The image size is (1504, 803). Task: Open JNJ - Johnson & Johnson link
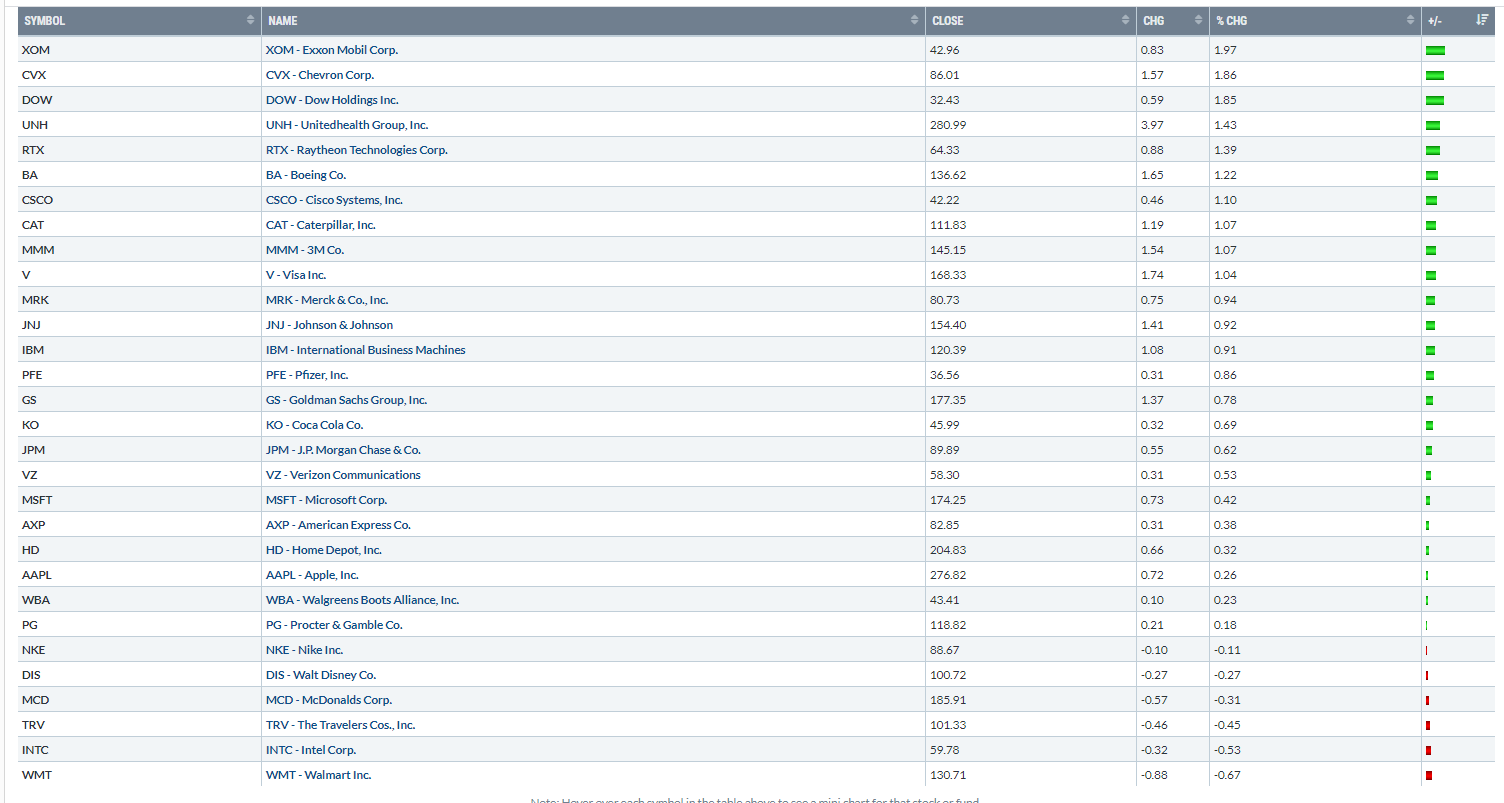330,325
